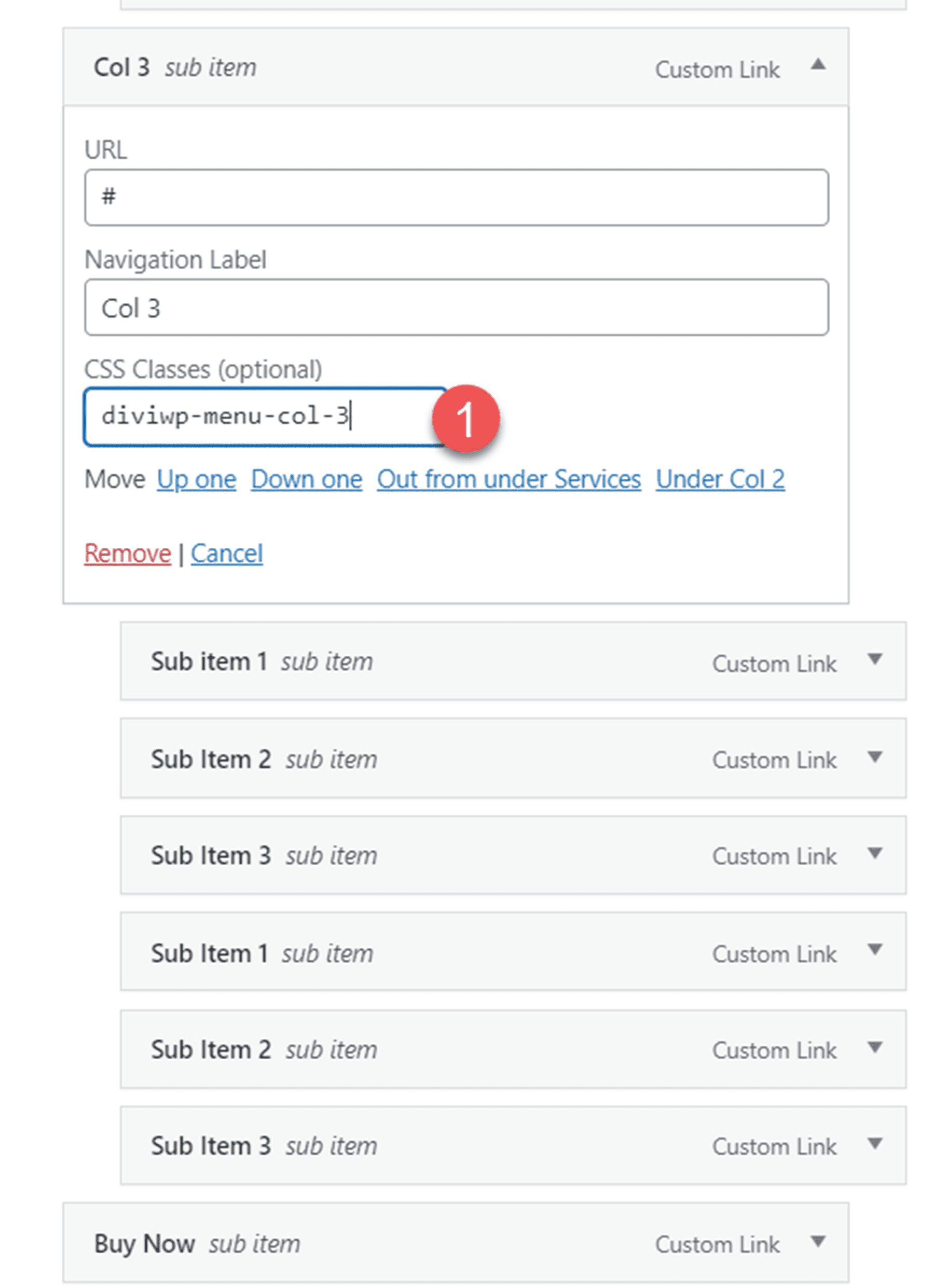Expand the Buy Now menu item arrow
This screenshot has height=1288, width=934.
click(x=818, y=1241)
